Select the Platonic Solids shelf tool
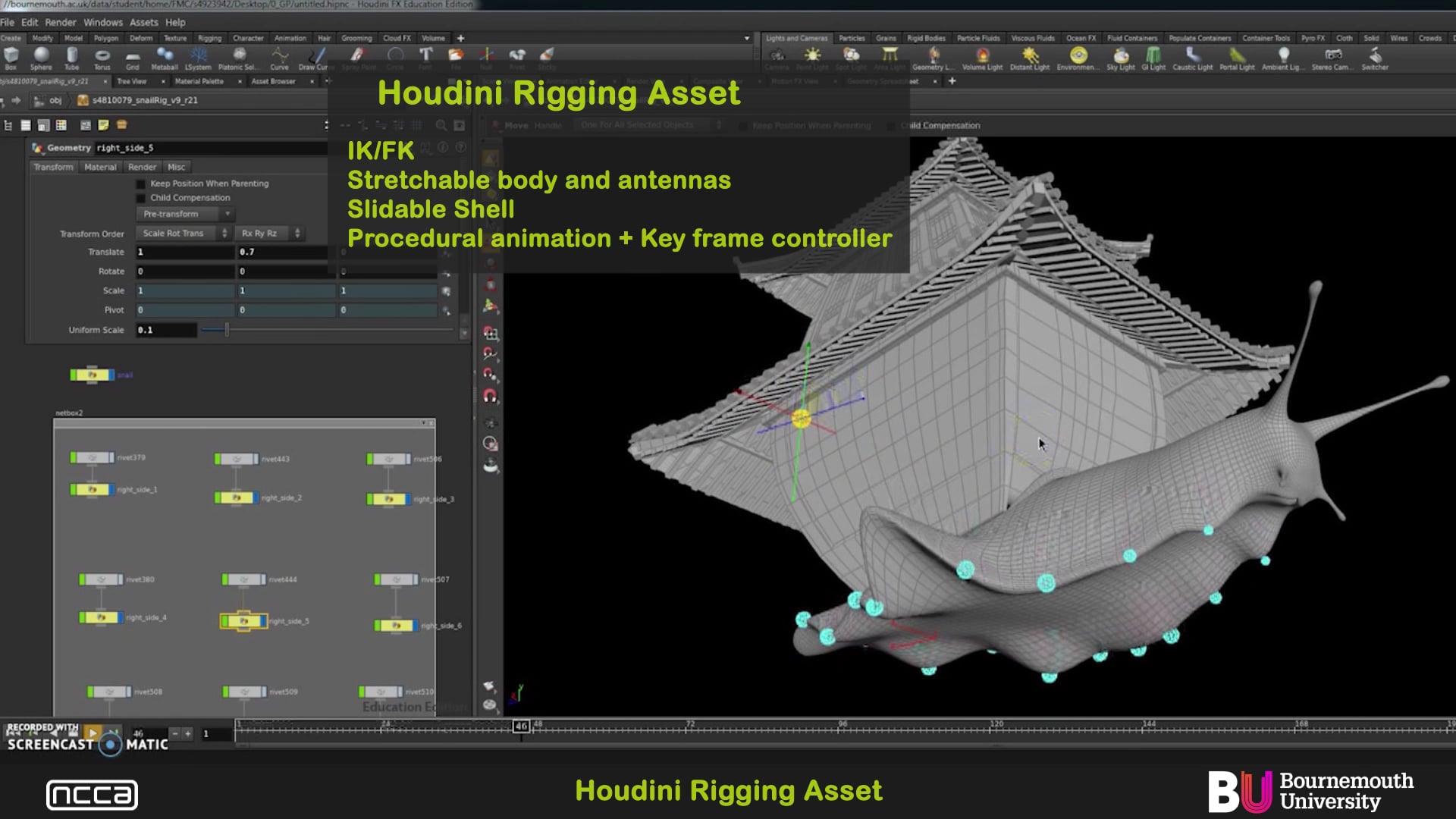Screen dimensions: 1456x819 pos(238,58)
